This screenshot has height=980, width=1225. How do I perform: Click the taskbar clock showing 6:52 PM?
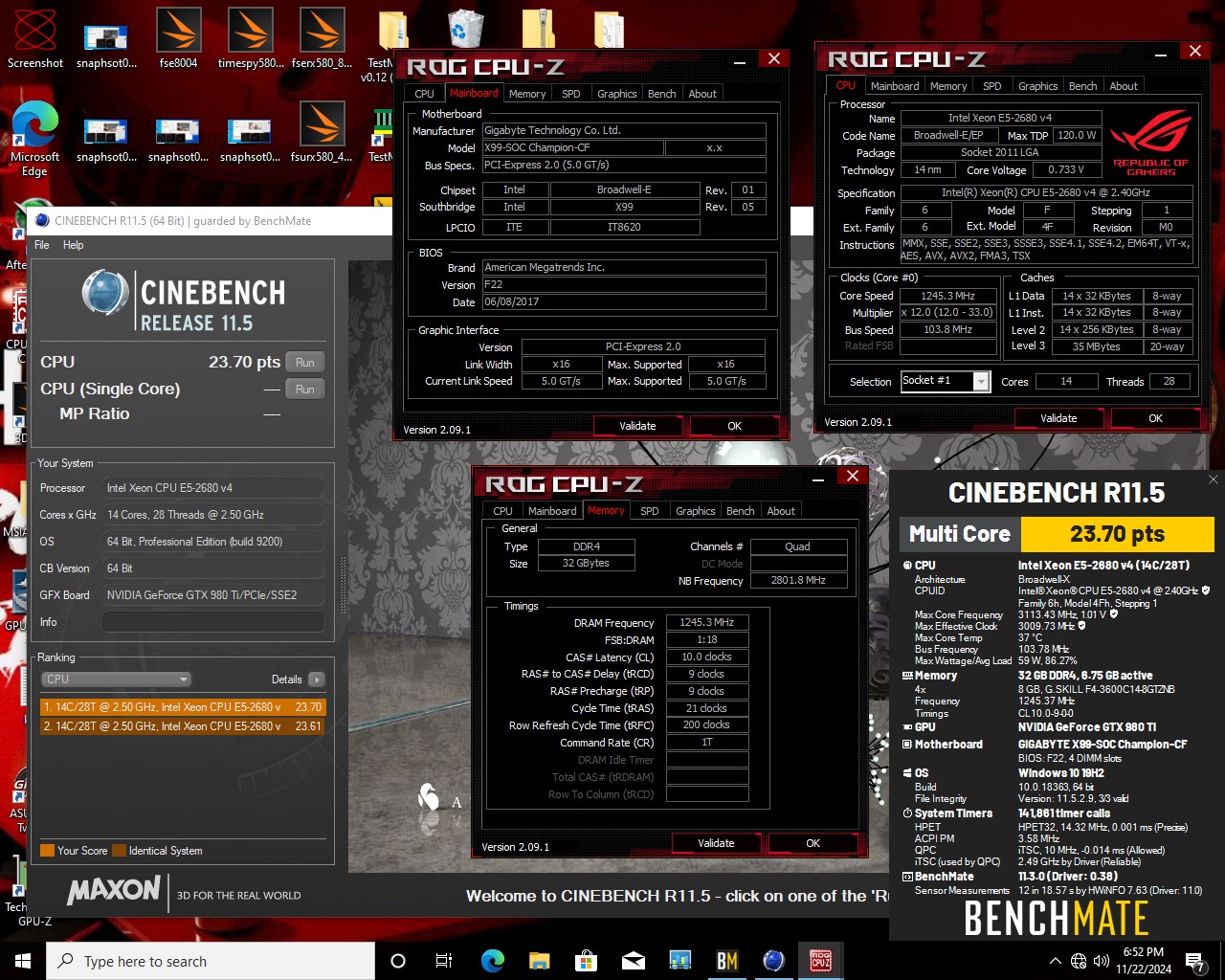click(x=1143, y=961)
